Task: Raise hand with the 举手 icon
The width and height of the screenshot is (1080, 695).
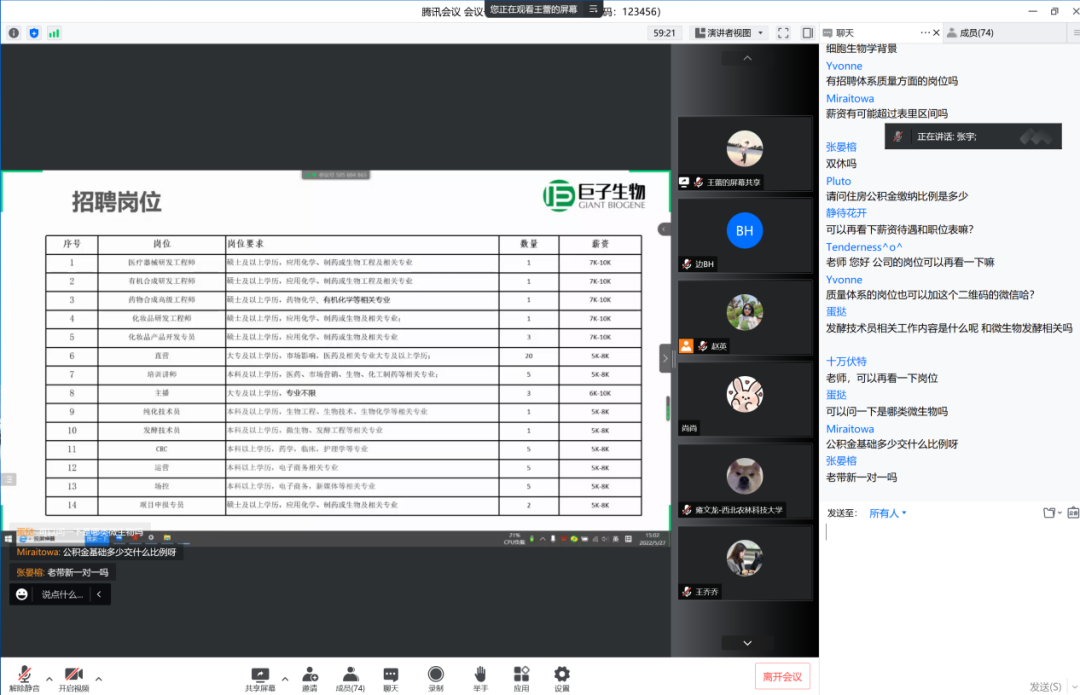Action: point(480,677)
